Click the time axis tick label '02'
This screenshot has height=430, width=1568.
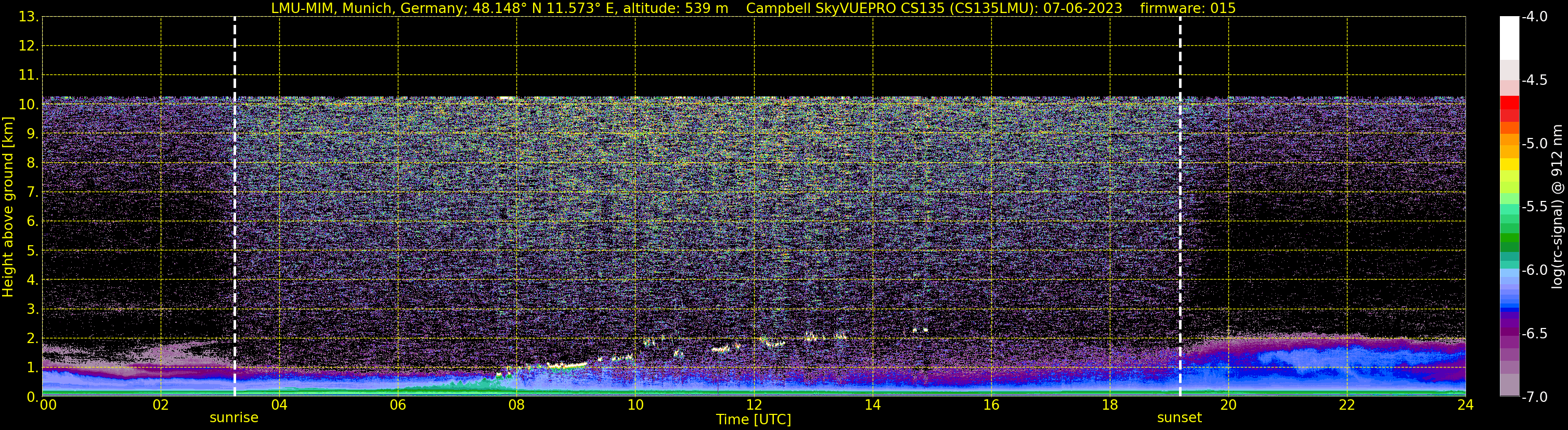[x=161, y=405]
